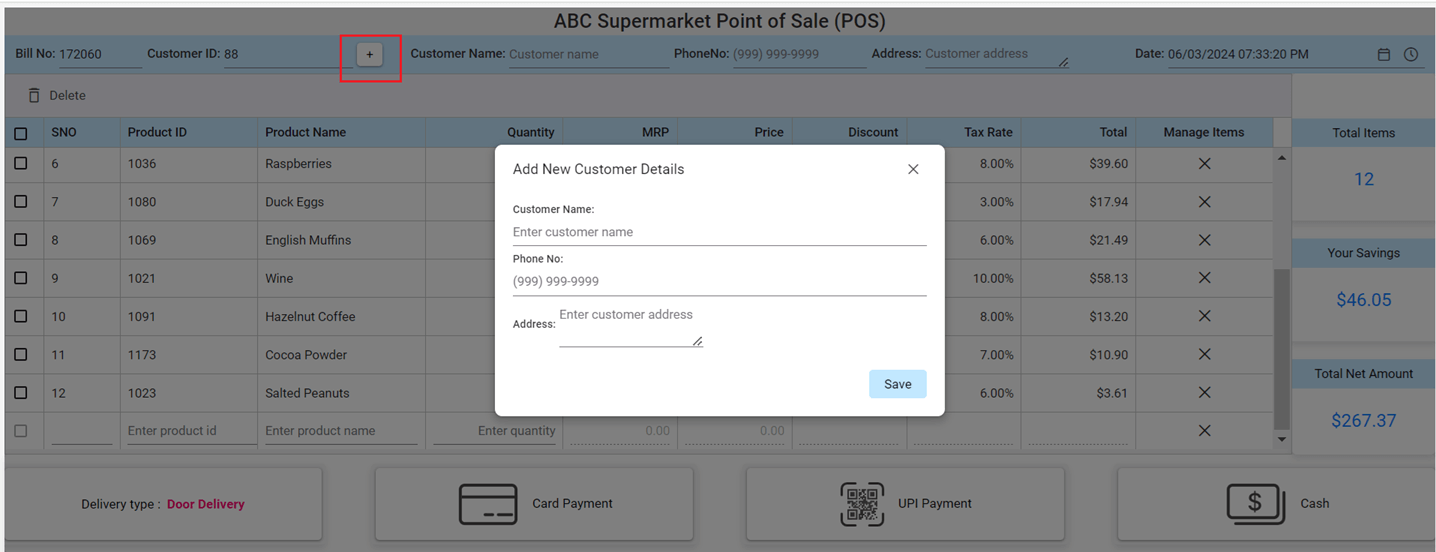Remove the Salted Peanuts row with X
The width and height of the screenshot is (1436, 552).
1204,393
